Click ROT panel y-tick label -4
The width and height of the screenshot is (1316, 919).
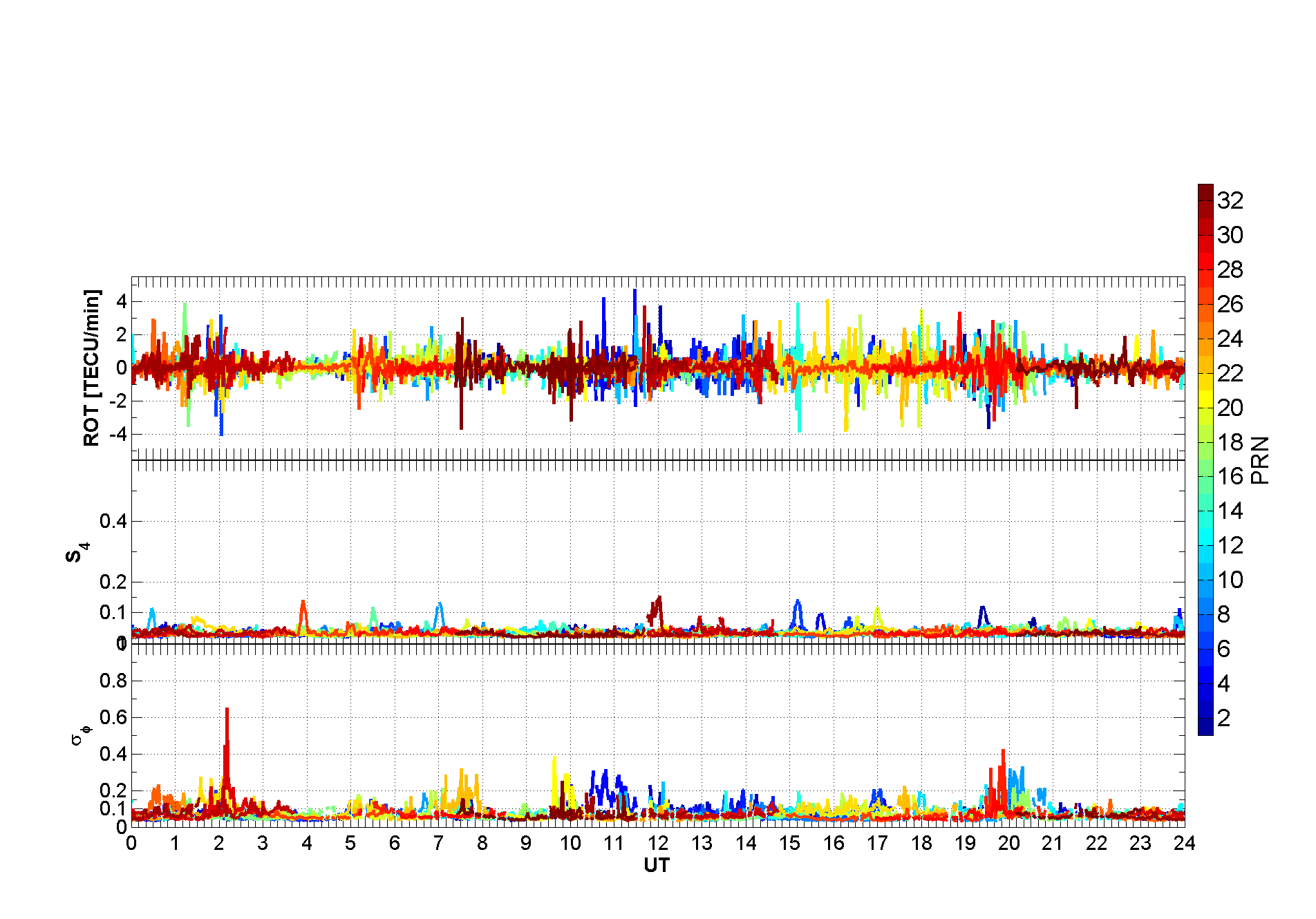[118, 434]
